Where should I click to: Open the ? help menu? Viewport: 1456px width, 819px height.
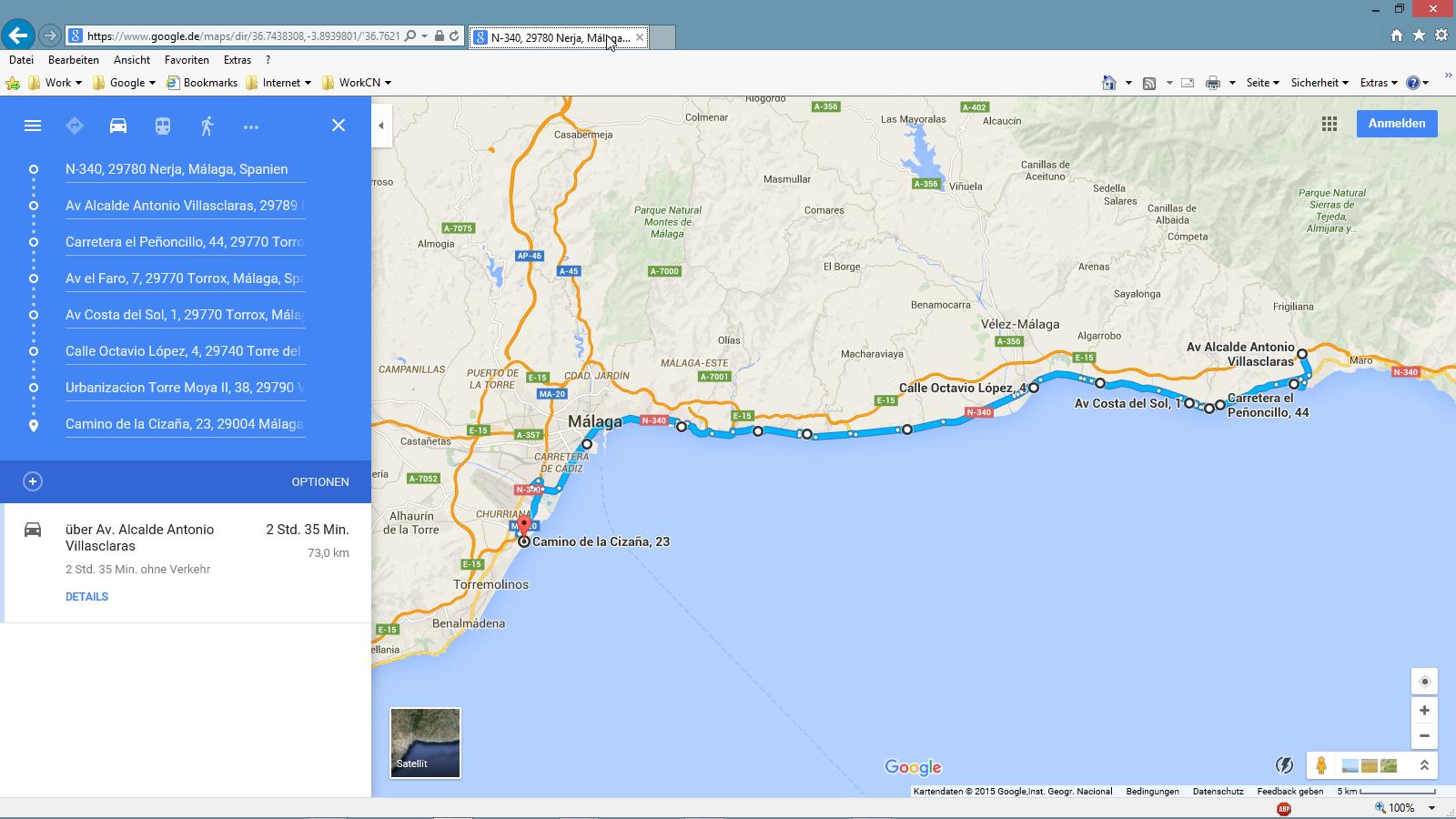point(268,60)
